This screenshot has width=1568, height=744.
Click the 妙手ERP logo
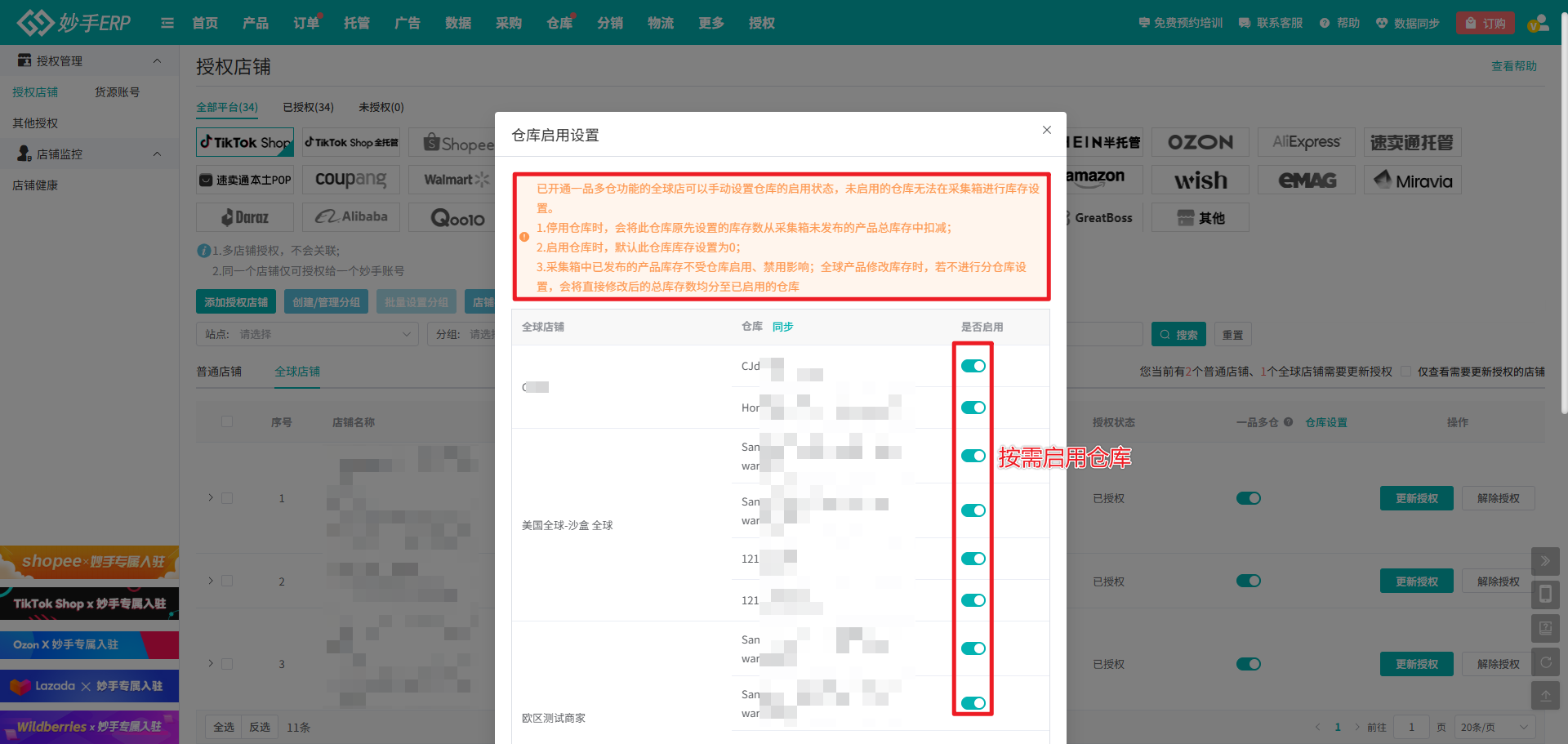click(74, 22)
